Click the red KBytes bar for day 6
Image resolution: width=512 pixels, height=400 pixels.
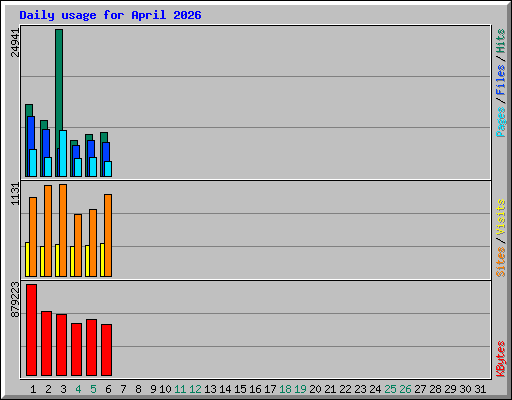pos(106,350)
